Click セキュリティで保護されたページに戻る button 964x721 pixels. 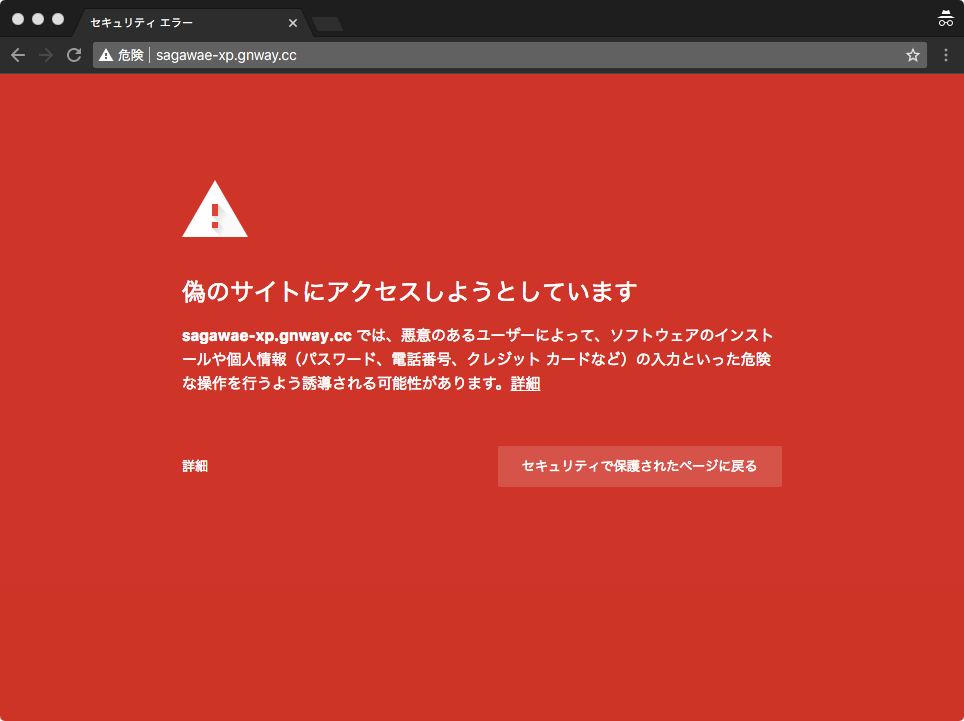tap(639, 467)
